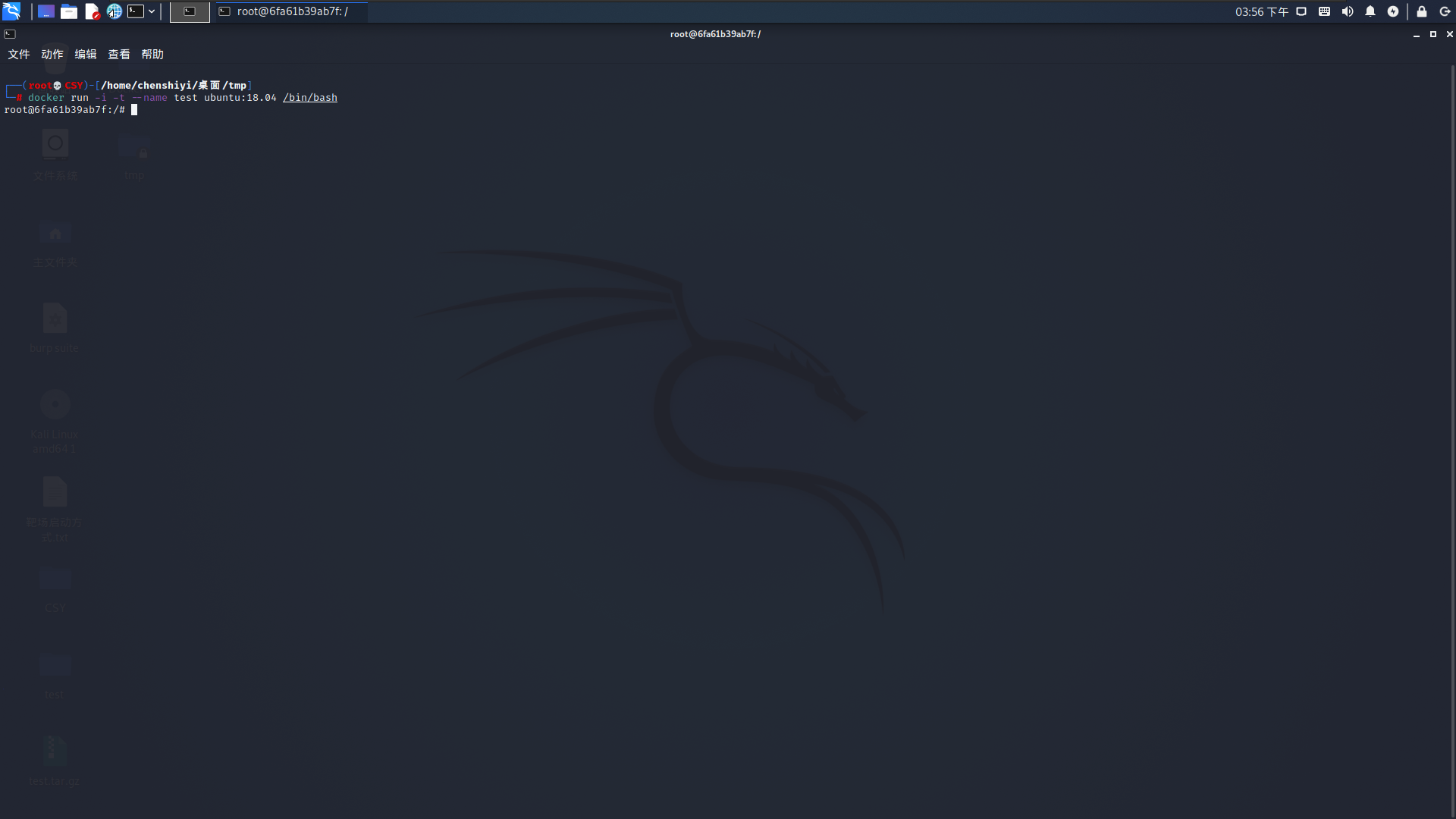Open the 动作 menu
Viewport: 1456px width, 819px height.
pyautogui.click(x=52, y=55)
